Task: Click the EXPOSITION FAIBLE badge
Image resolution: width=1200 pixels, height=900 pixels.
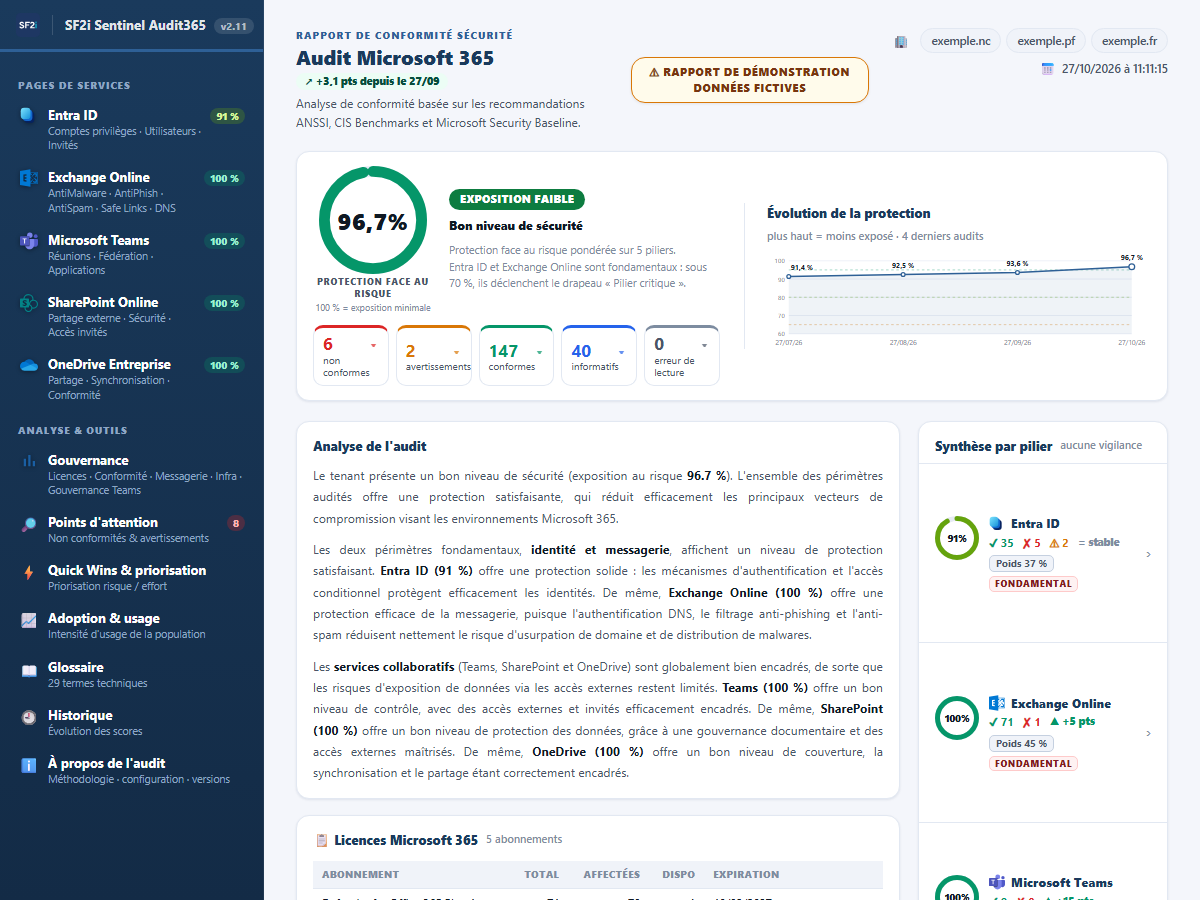Action: (x=517, y=199)
